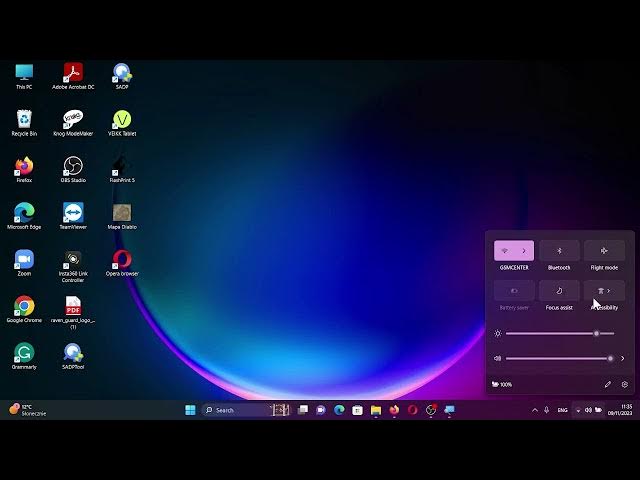Image resolution: width=640 pixels, height=480 pixels.
Task: Open search highlight image in Search box
Action: (x=280, y=410)
